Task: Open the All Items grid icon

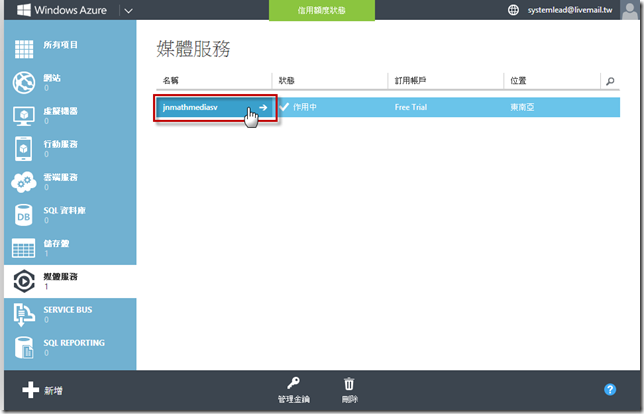Action: (24, 49)
